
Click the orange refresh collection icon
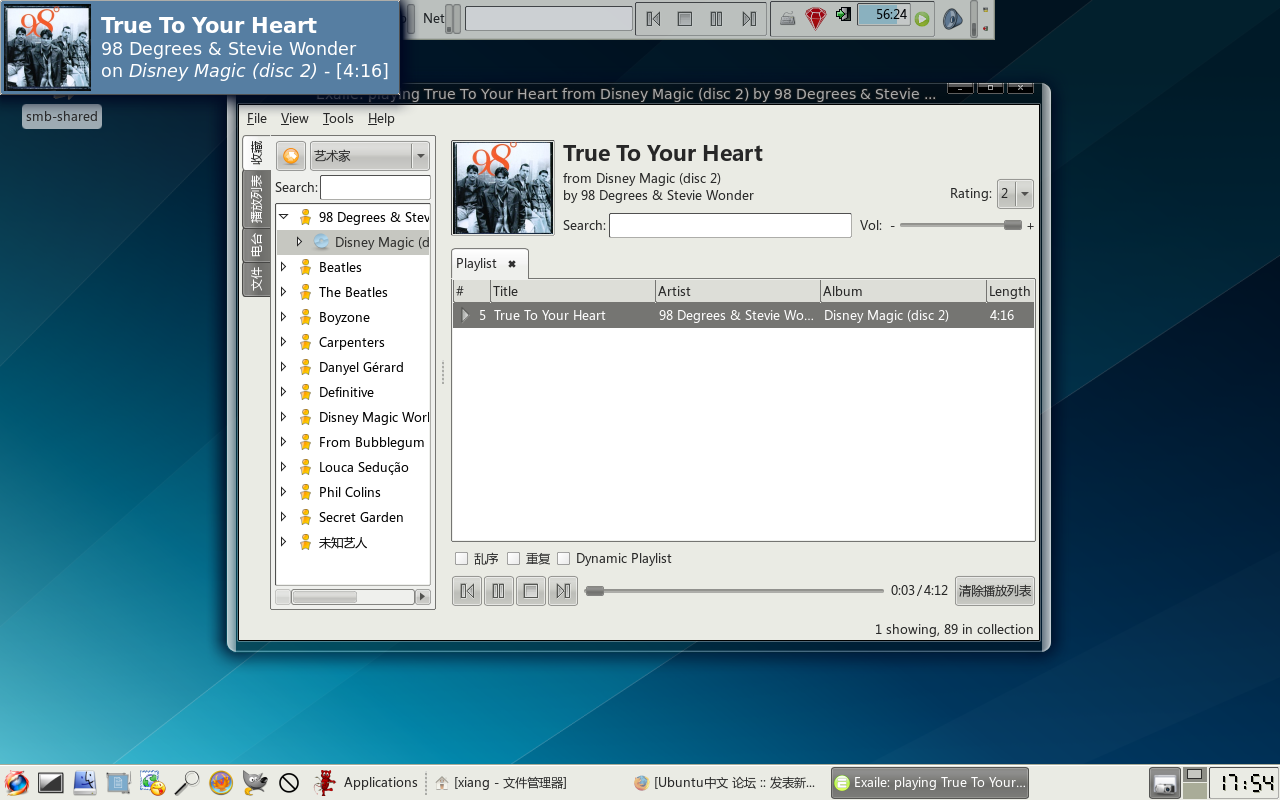291,156
